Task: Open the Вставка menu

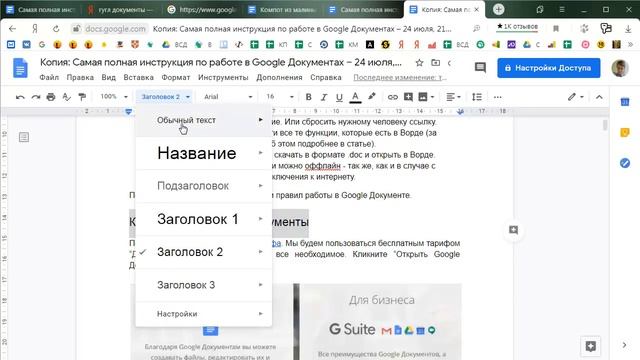Action: [138, 78]
